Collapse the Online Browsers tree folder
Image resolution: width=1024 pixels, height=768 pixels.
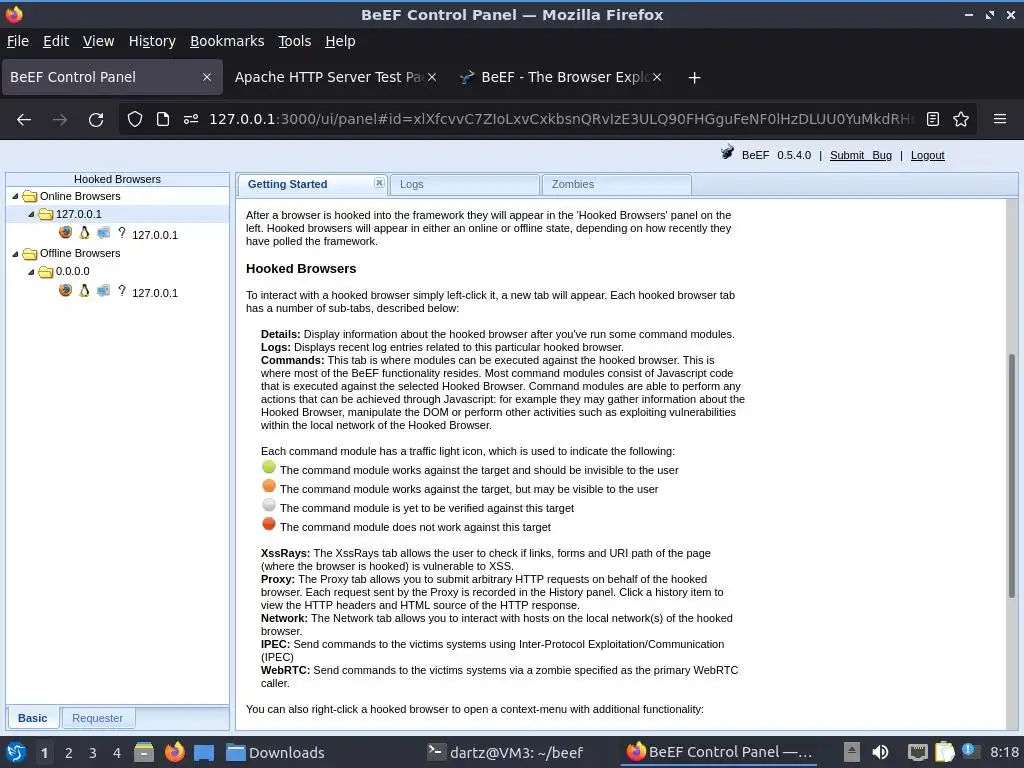[x=15, y=196]
